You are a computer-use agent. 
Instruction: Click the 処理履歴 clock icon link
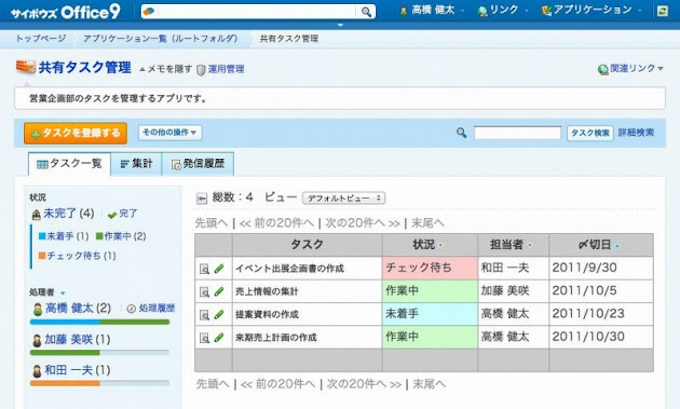coord(131,309)
